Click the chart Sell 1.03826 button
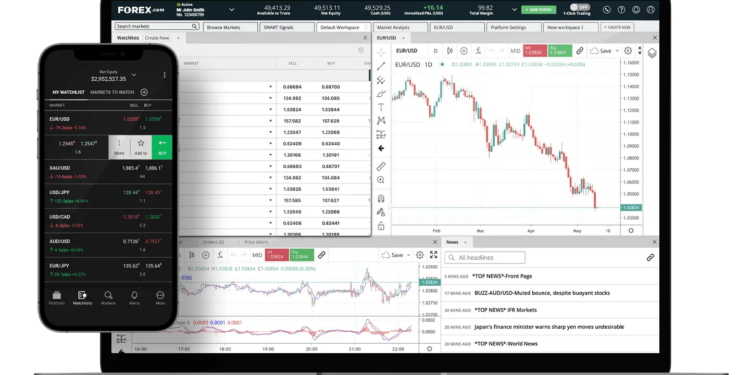Image resolution: width=750 pixels, height=375 pixels. click(x=535, y=51)
